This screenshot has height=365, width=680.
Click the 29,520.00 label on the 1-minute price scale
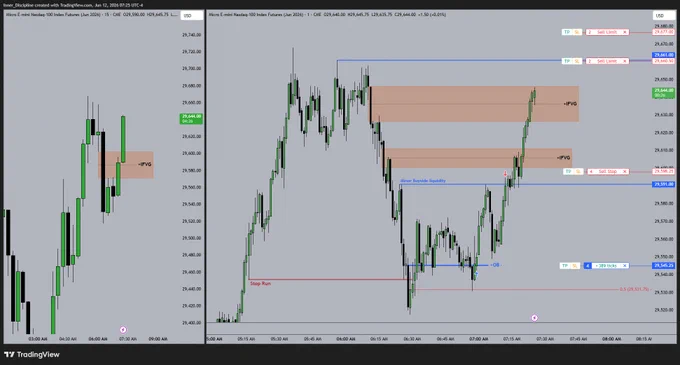[664, 310]
